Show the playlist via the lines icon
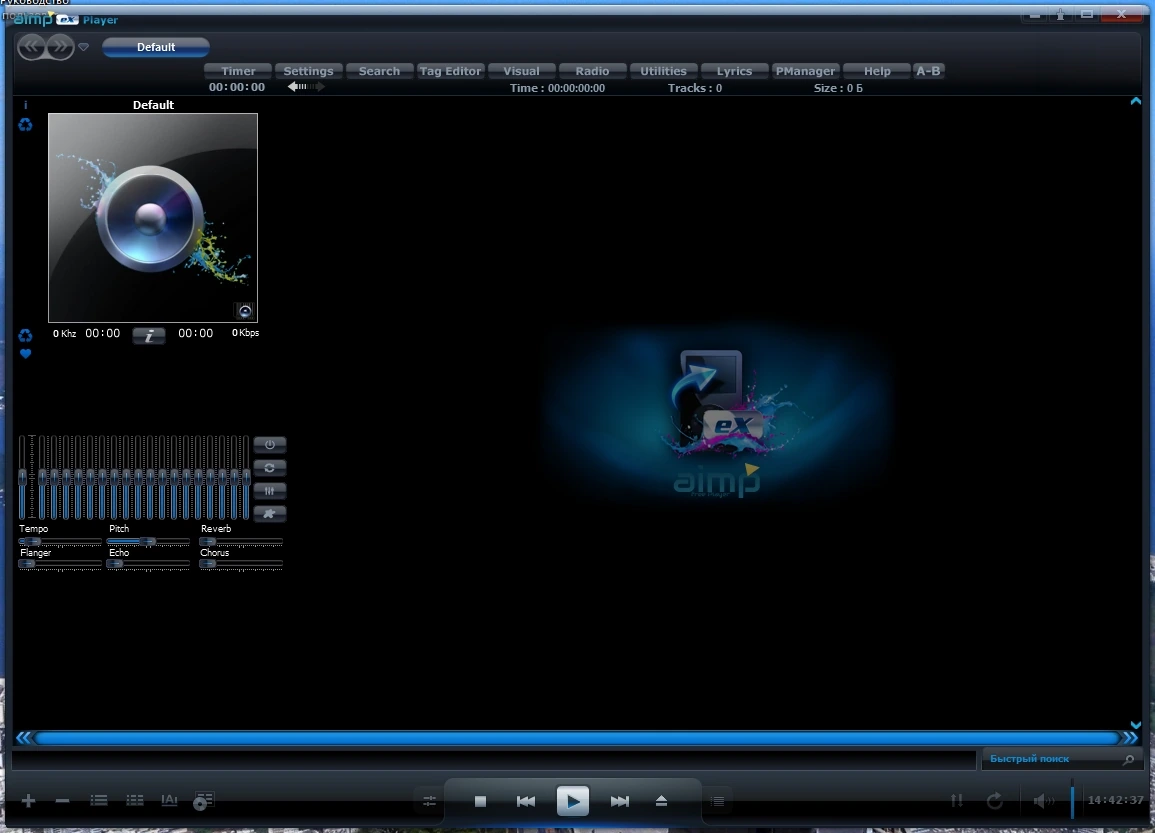This screenshot has height=833, width=1155. point(717,801)
